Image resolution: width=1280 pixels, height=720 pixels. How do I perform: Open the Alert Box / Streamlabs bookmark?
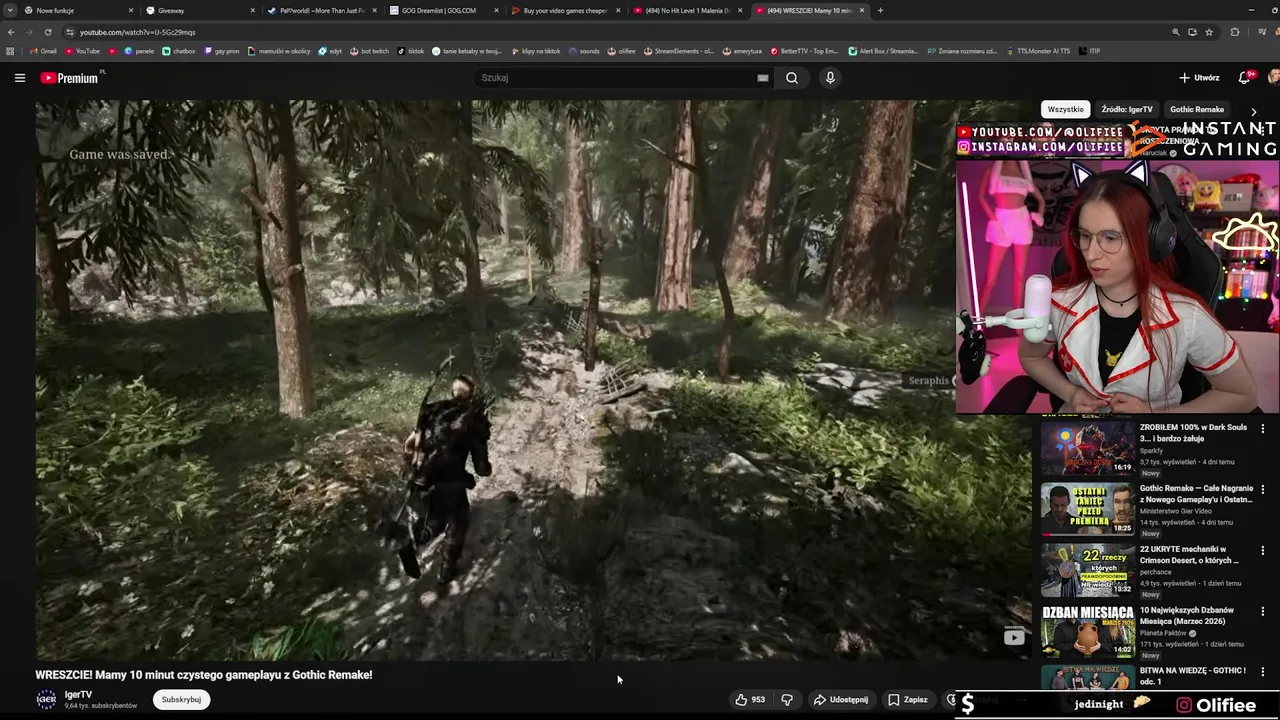[x=883, y=51]
